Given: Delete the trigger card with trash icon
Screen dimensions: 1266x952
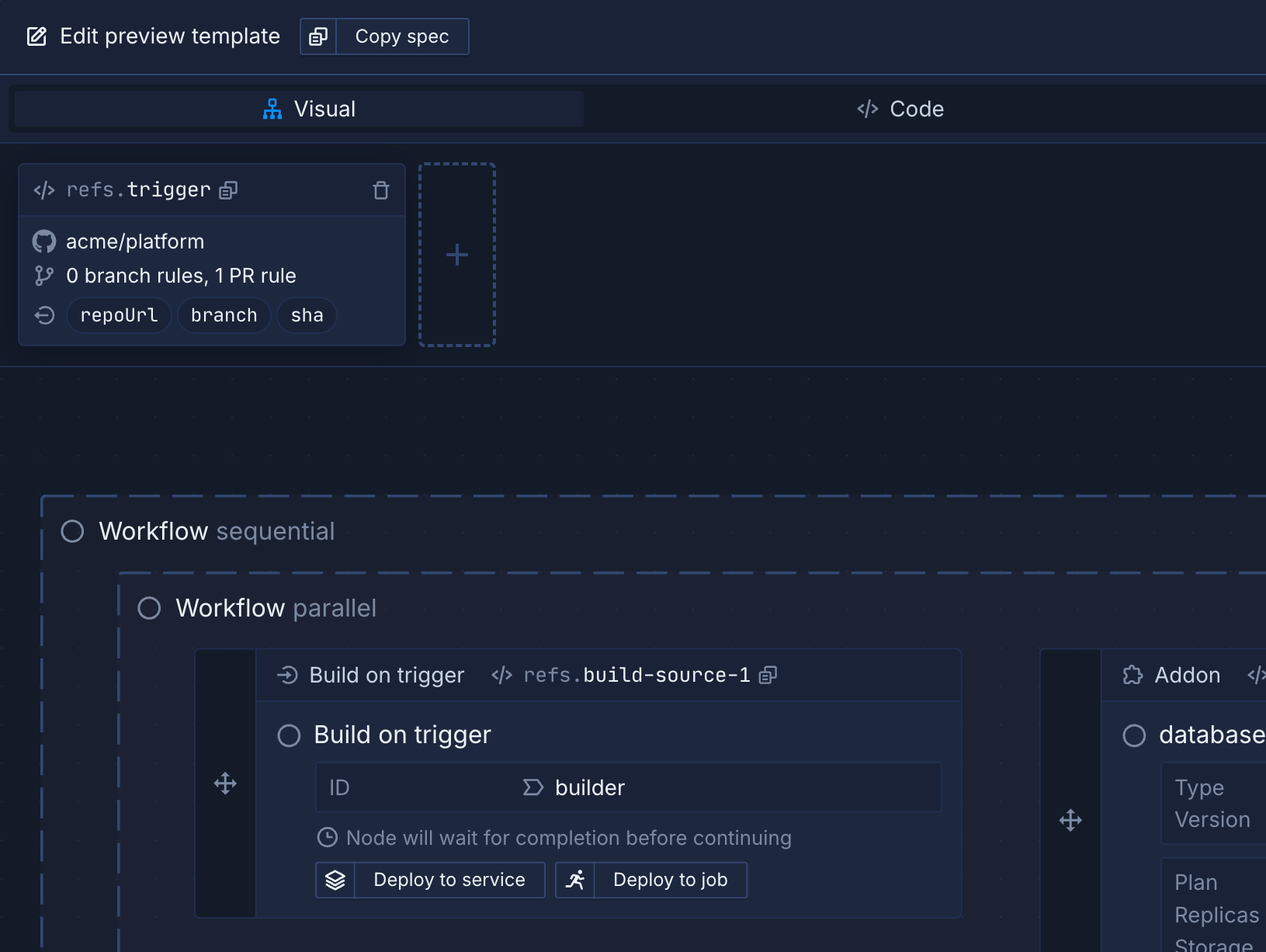Looking at the screenshot, I should (x=381, y=190).
